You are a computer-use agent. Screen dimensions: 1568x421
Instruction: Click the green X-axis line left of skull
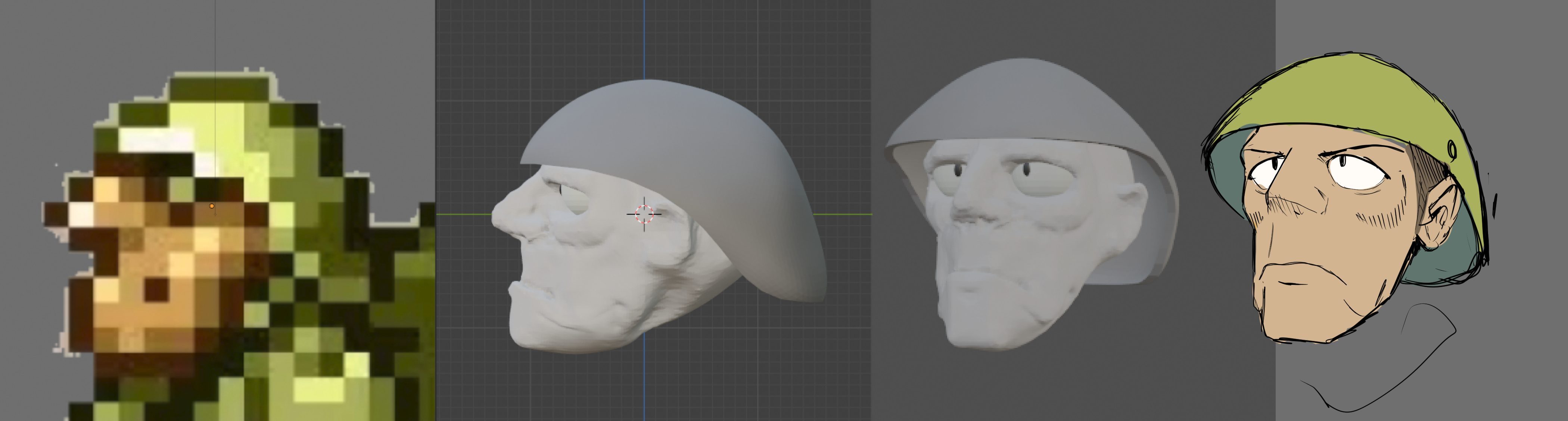click(x=463, y=214)
